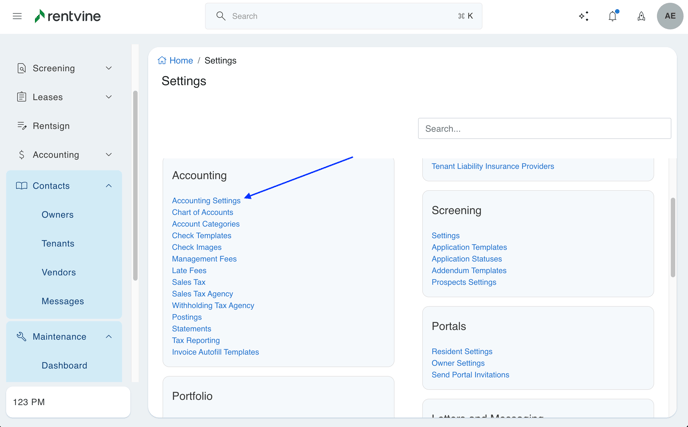Click the settings Search field

(544, 128)
